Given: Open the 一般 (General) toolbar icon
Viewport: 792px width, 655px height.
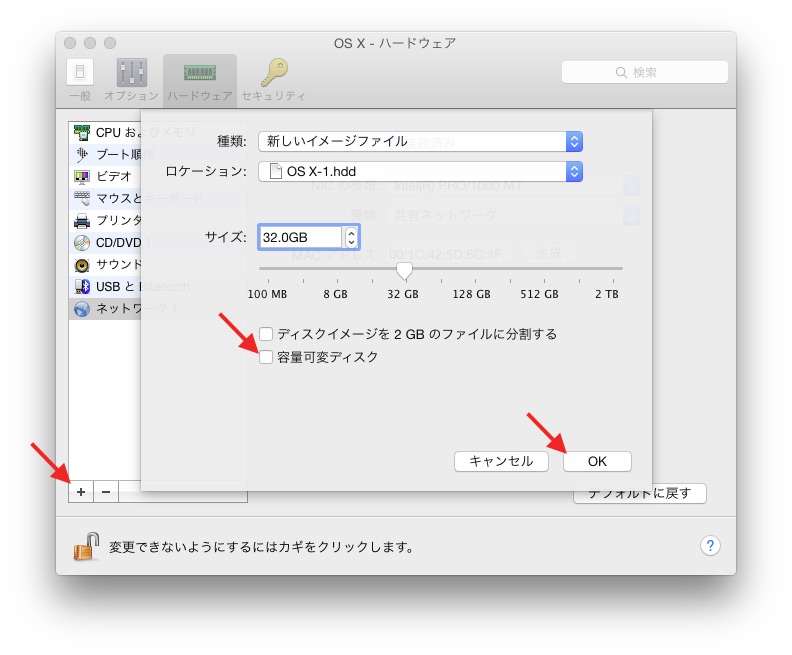Looking at the screenshot, I should (x=80, y=72).
